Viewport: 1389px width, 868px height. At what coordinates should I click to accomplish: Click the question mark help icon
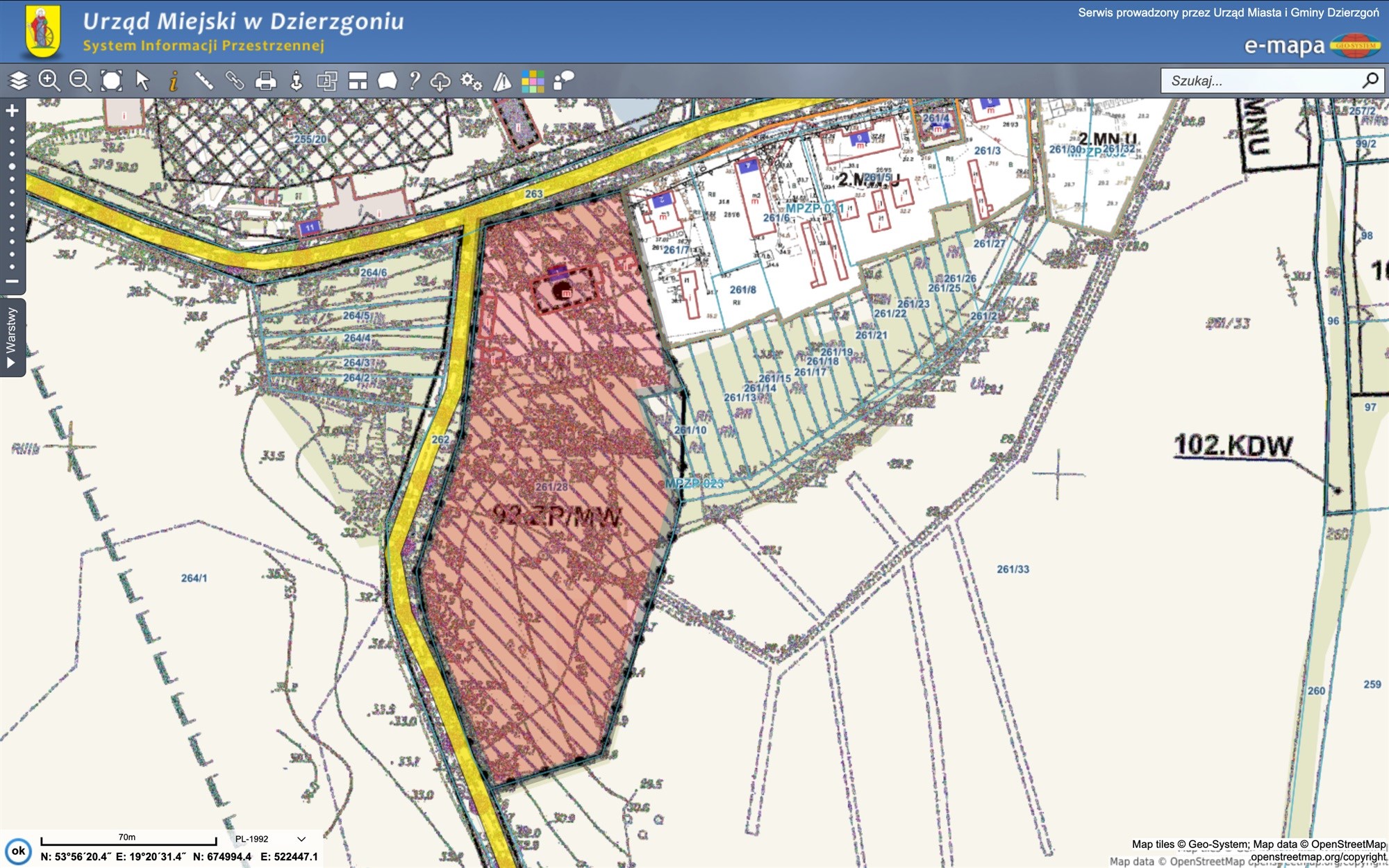click(x=414, y=81)
